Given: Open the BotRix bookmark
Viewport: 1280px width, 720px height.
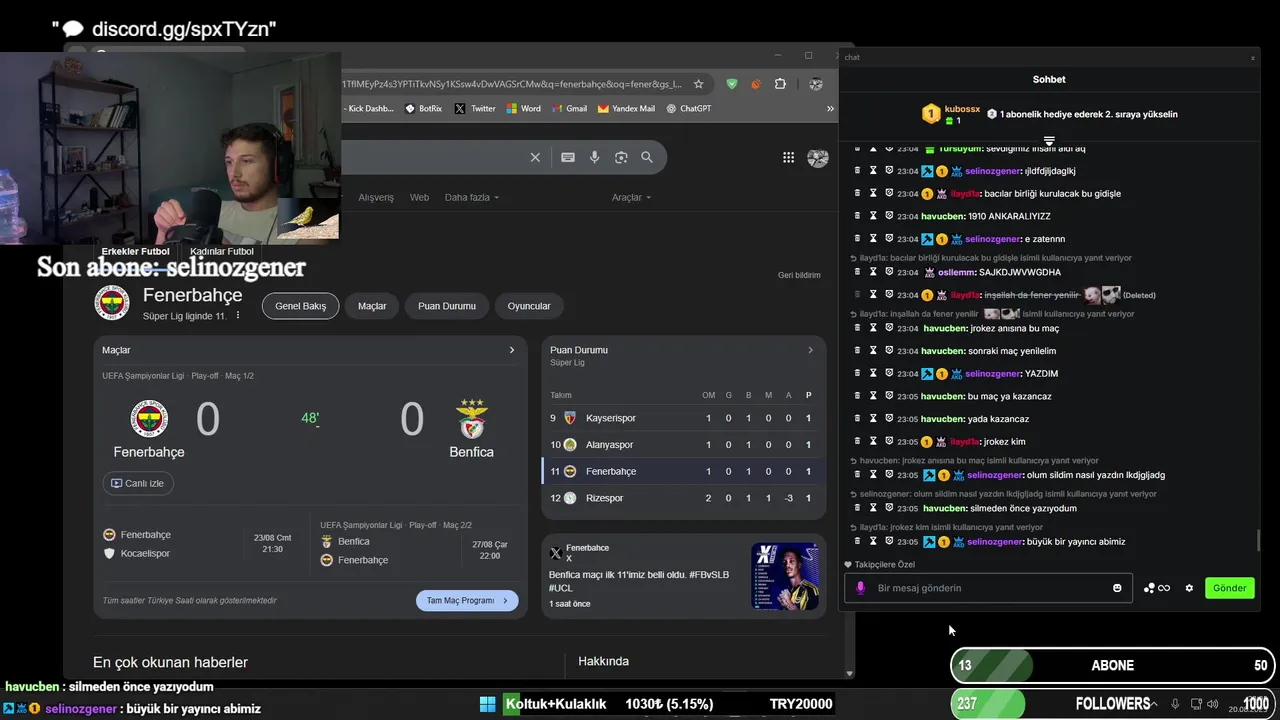Looking at the screenshot, I should pos(423,108).
